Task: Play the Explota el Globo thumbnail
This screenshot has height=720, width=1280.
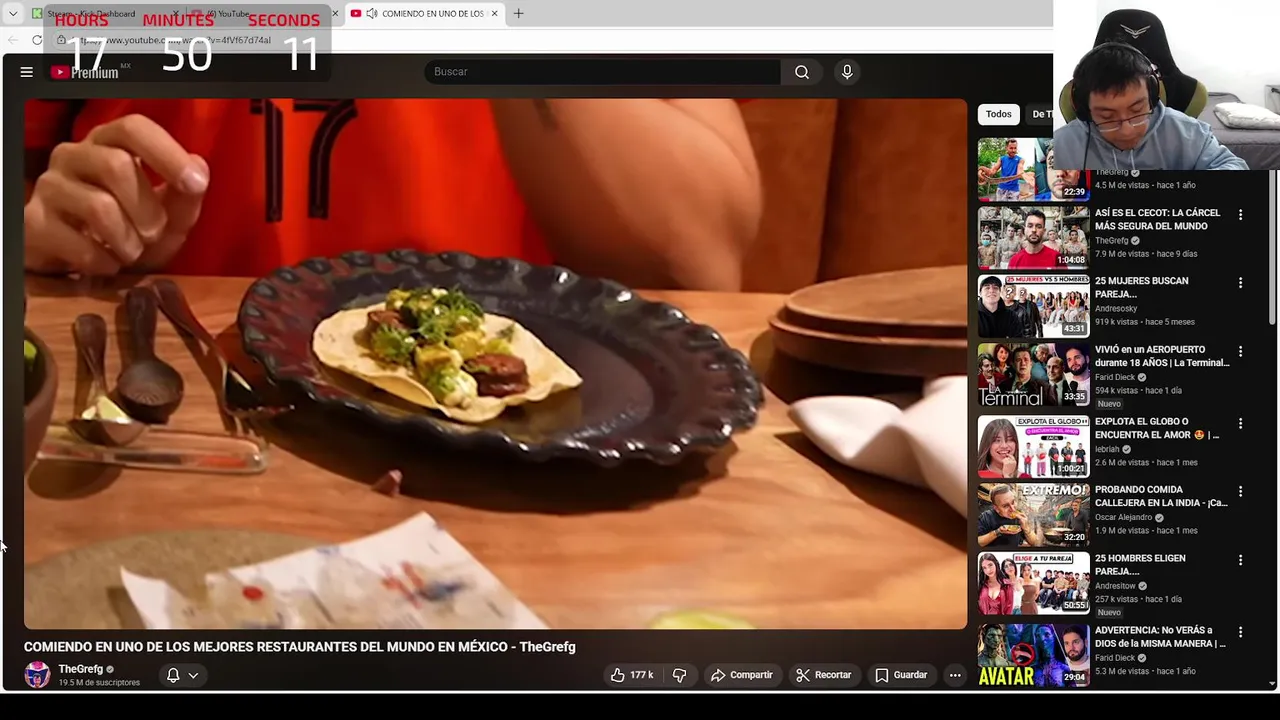Action: [1033, 446]
